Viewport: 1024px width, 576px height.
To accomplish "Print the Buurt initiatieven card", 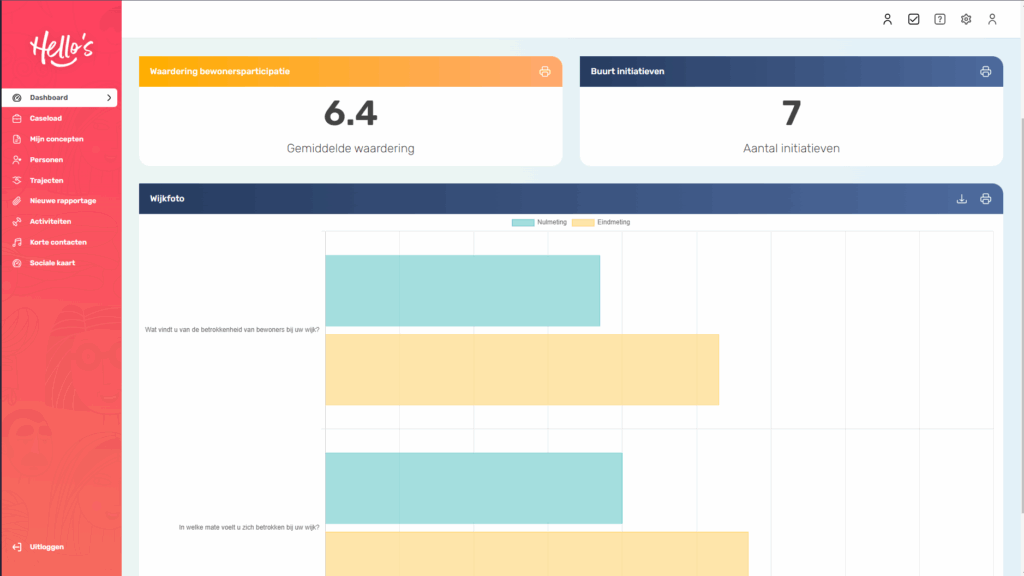I will click(x=985, y=72).
